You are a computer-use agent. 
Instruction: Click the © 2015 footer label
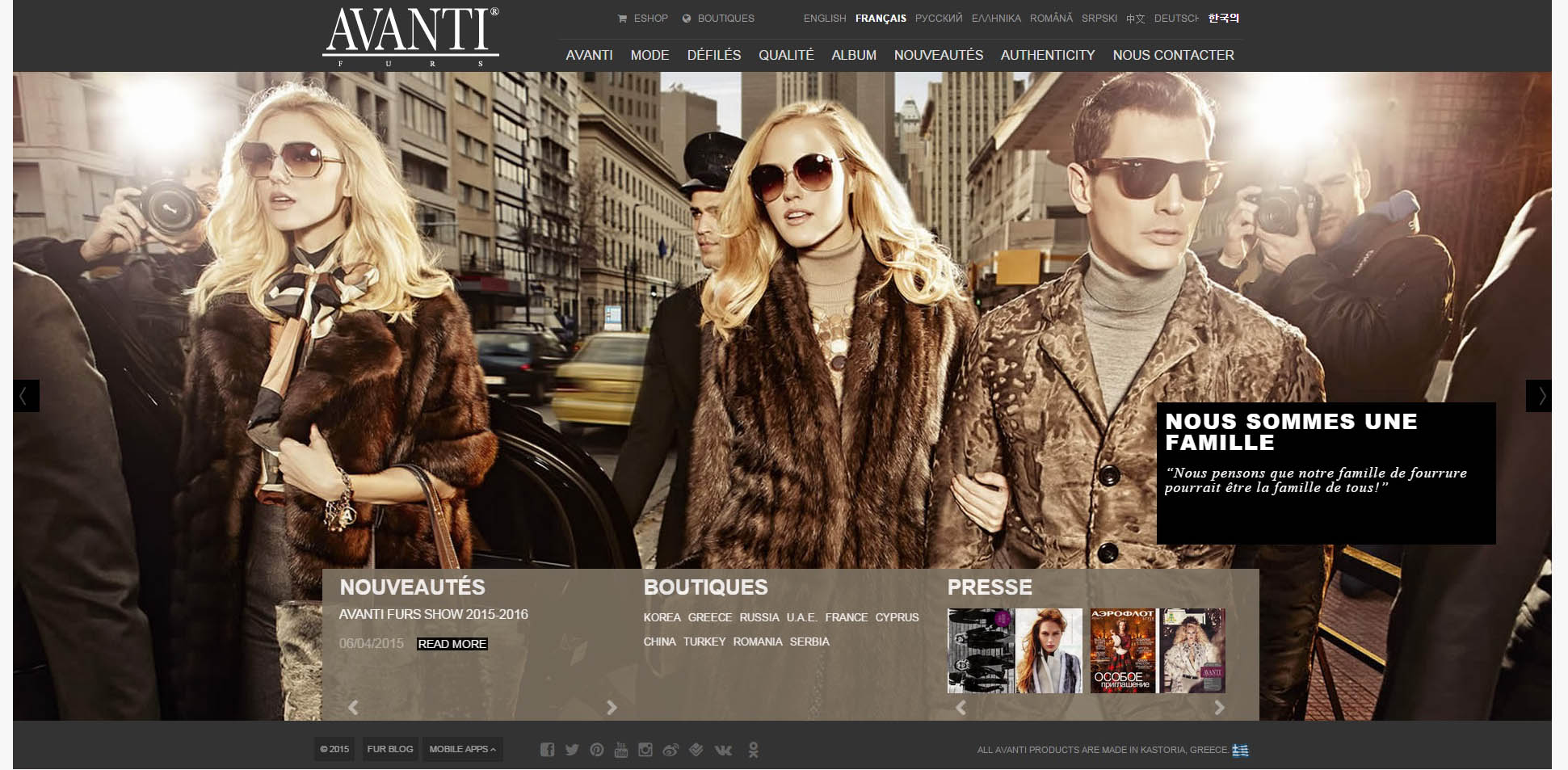(334, 749)
